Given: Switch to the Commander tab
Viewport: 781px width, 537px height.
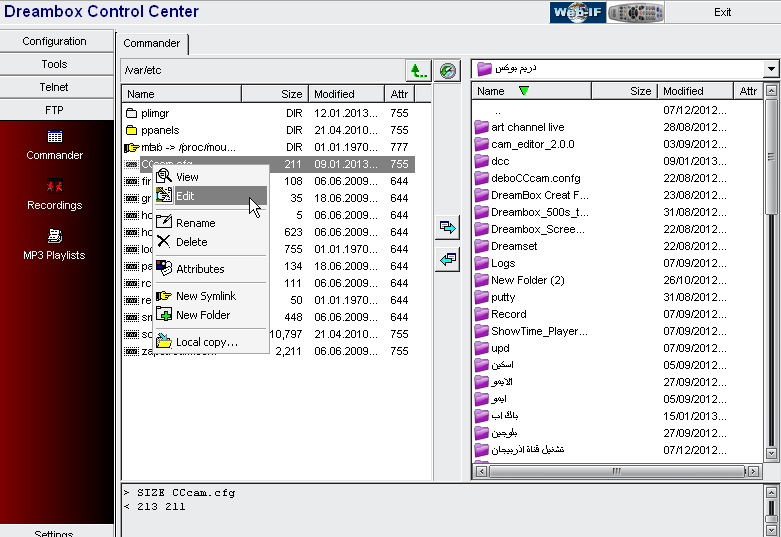Looking at the screenshot, I should (x=151, y=43).
